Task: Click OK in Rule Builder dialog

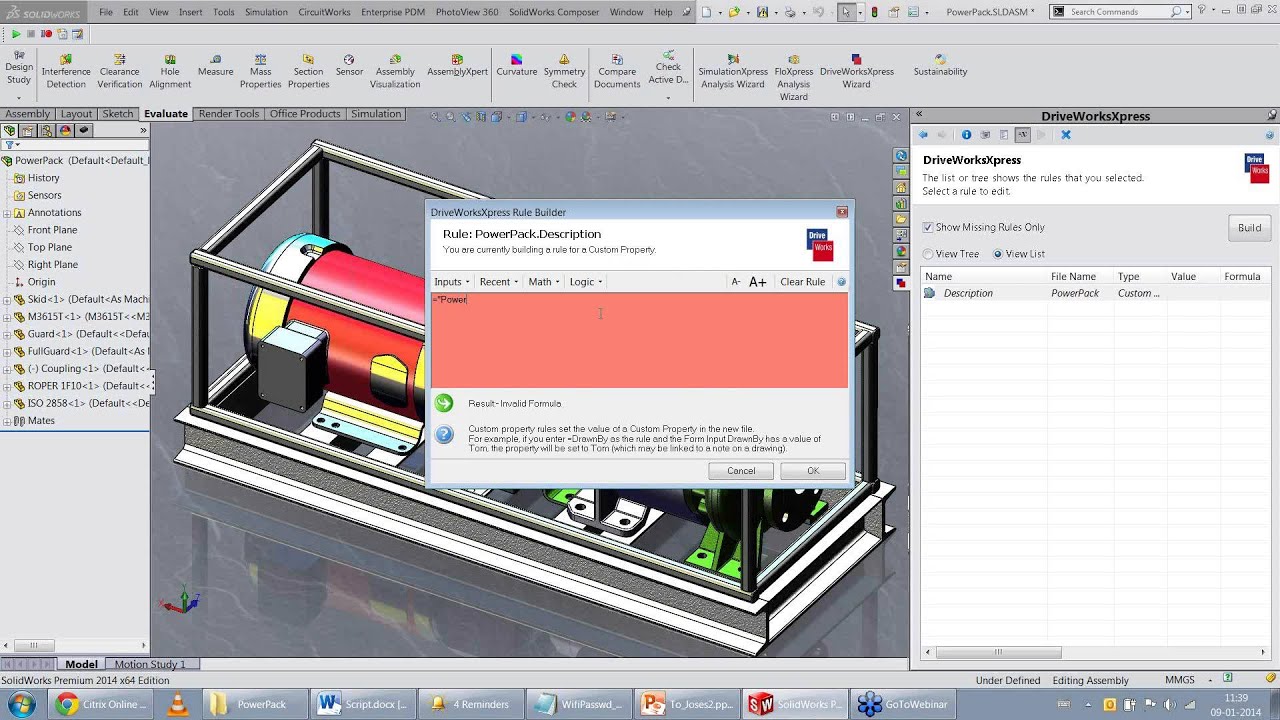Action: click(x=813, y=471)
